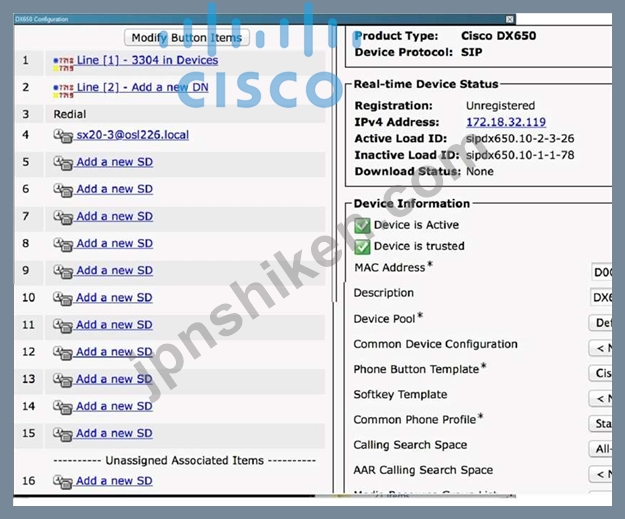Open the AAR Calling Search Space dropdown
The height and width of the screenshot is (519, 625).
click(x=601, y=474)
